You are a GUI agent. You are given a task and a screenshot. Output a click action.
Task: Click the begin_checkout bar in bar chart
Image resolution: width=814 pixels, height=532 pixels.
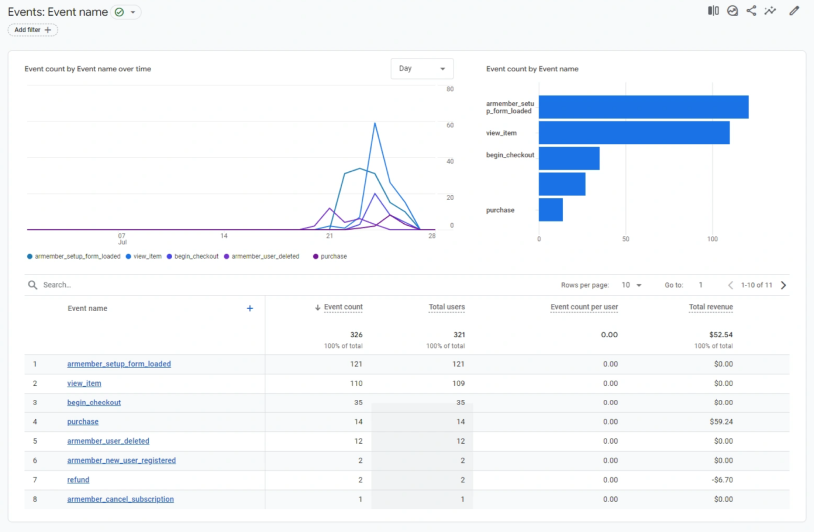point(569,158)
